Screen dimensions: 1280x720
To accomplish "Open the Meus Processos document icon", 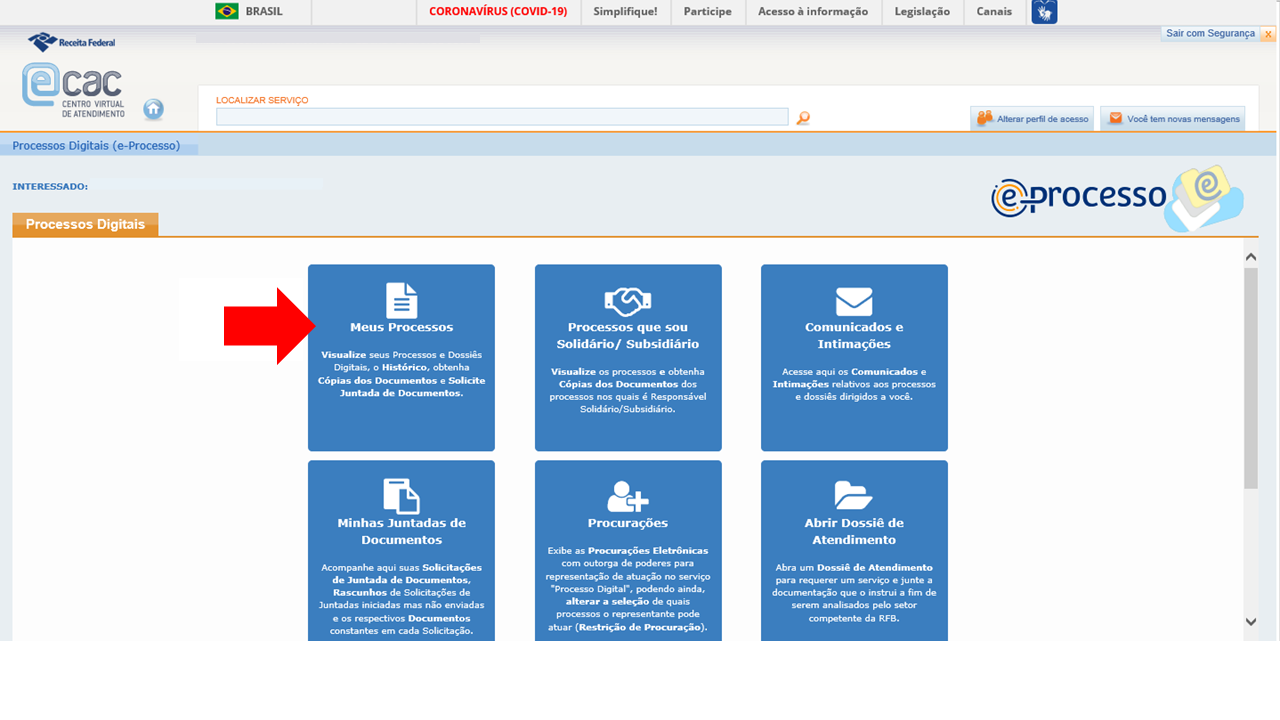I will click(x=401, y=300).
